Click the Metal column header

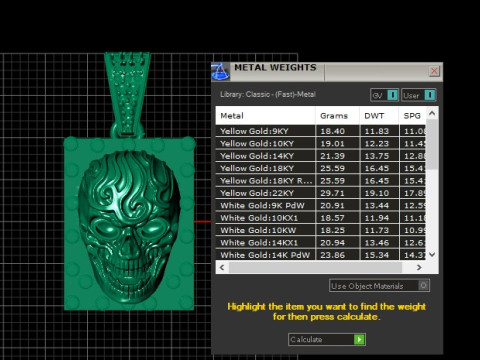coord(265,116)
